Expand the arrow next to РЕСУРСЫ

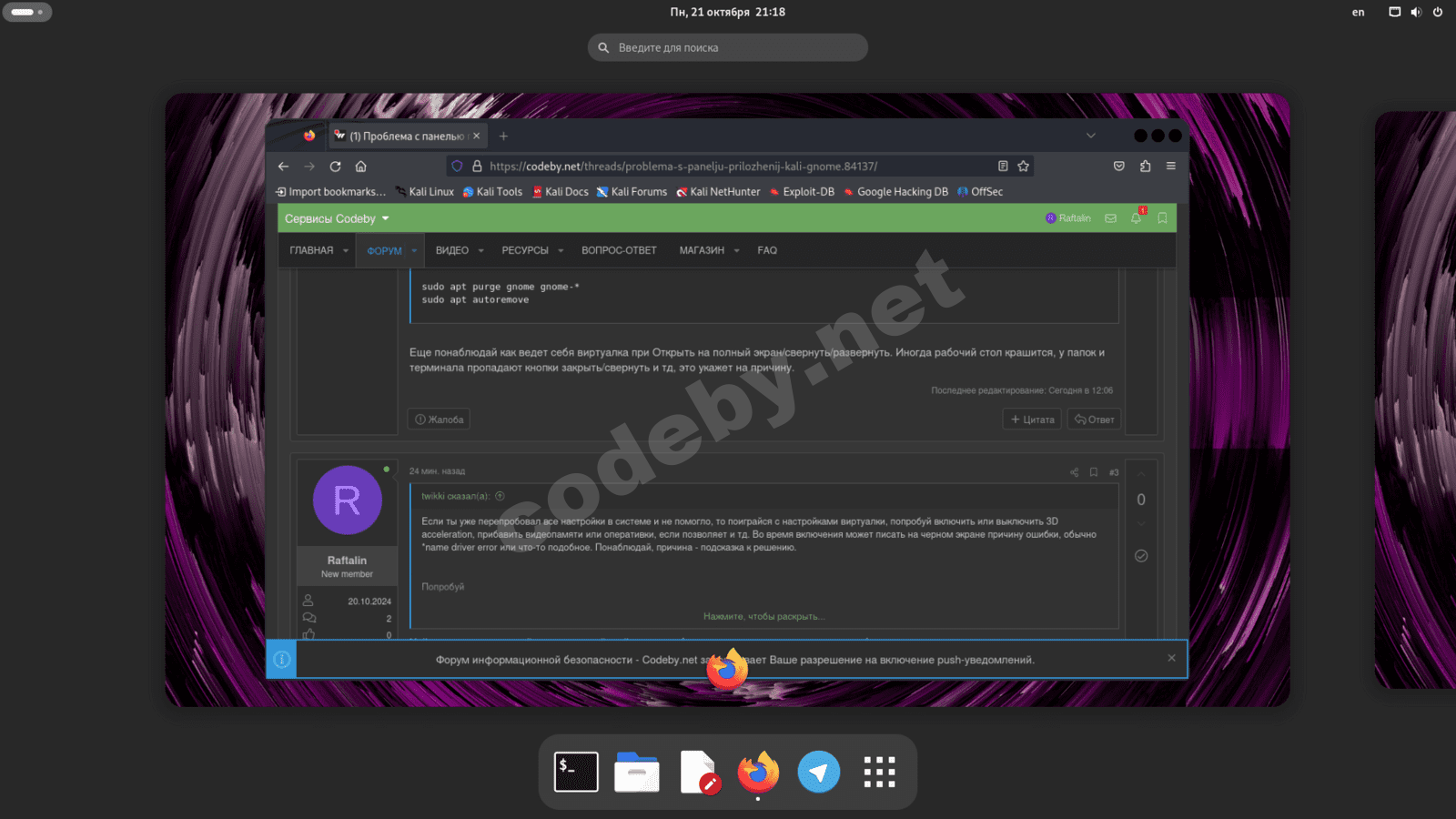tap(561, 251)
